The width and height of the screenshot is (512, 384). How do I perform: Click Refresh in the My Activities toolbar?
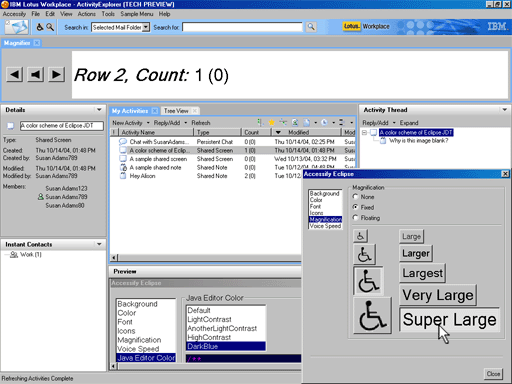[x=201, y=123]
